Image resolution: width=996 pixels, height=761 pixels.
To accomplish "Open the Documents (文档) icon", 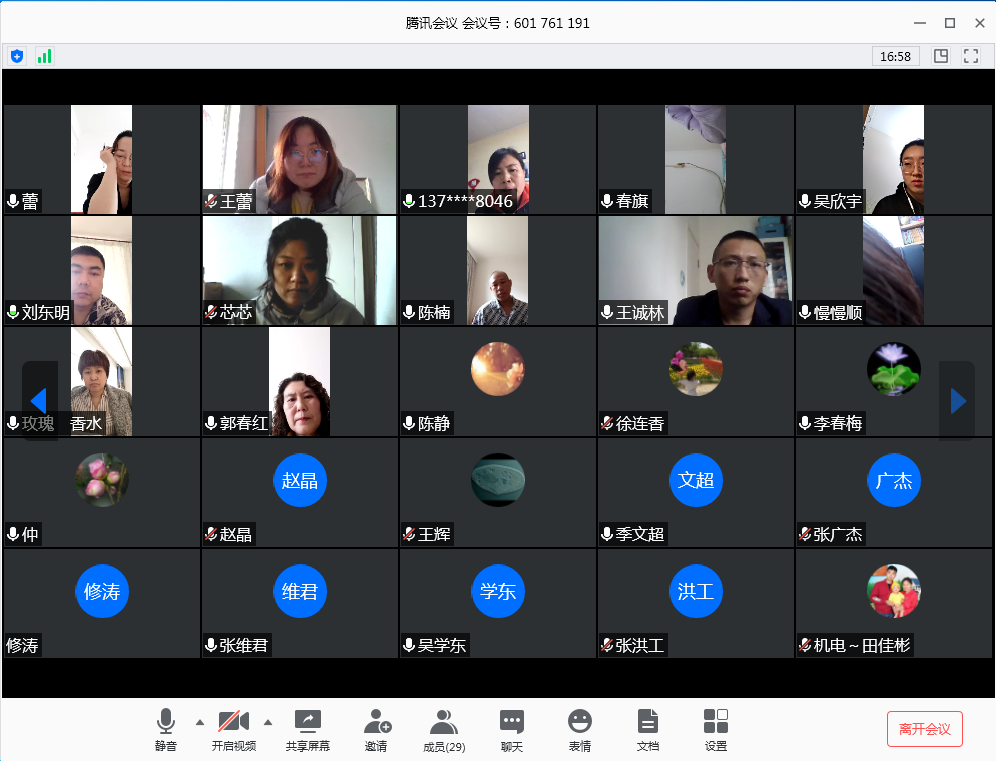I will [648, 729].
